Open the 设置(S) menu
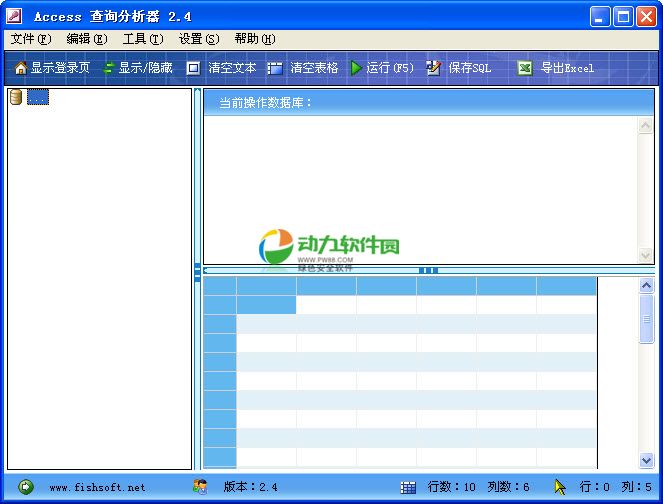 [x=198, y=39]
